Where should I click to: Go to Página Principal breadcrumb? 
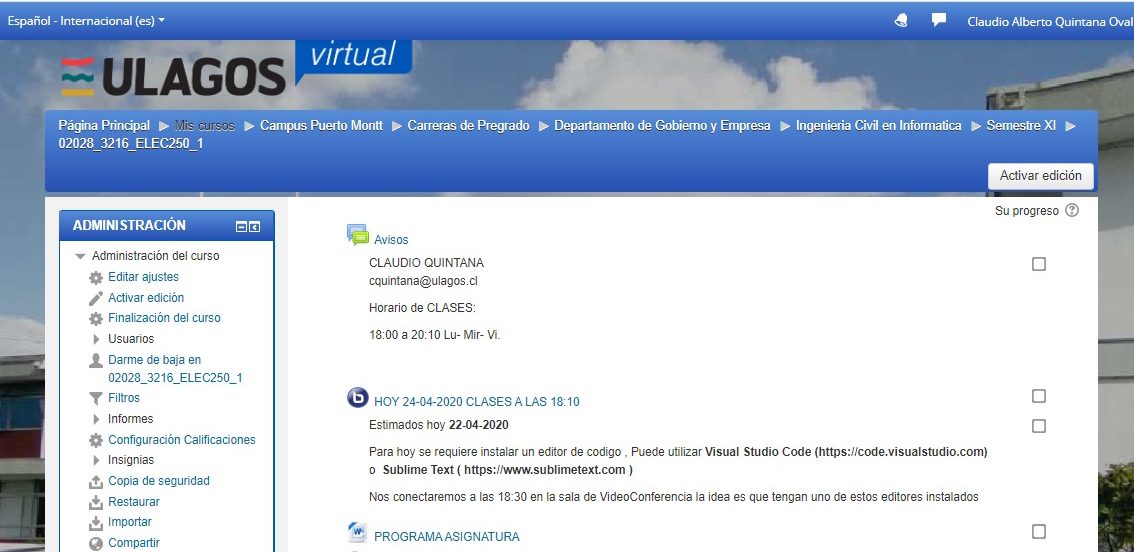(104, 125)
